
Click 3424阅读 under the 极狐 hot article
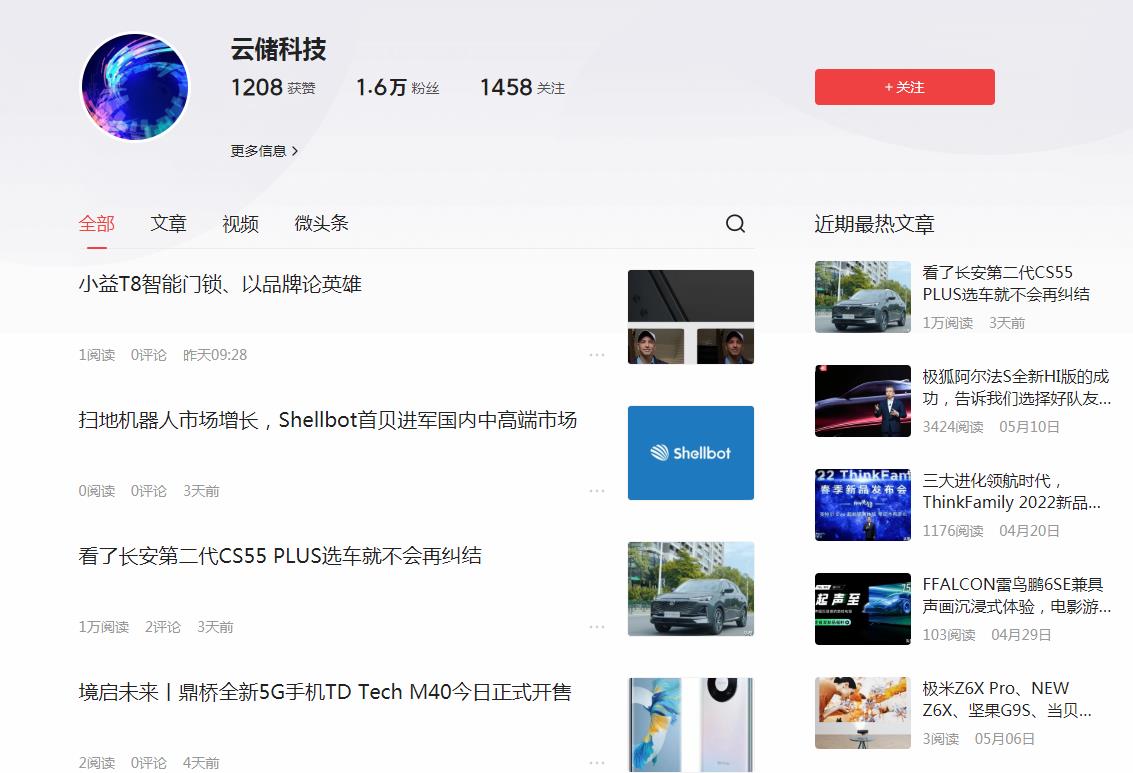[952, 427]
